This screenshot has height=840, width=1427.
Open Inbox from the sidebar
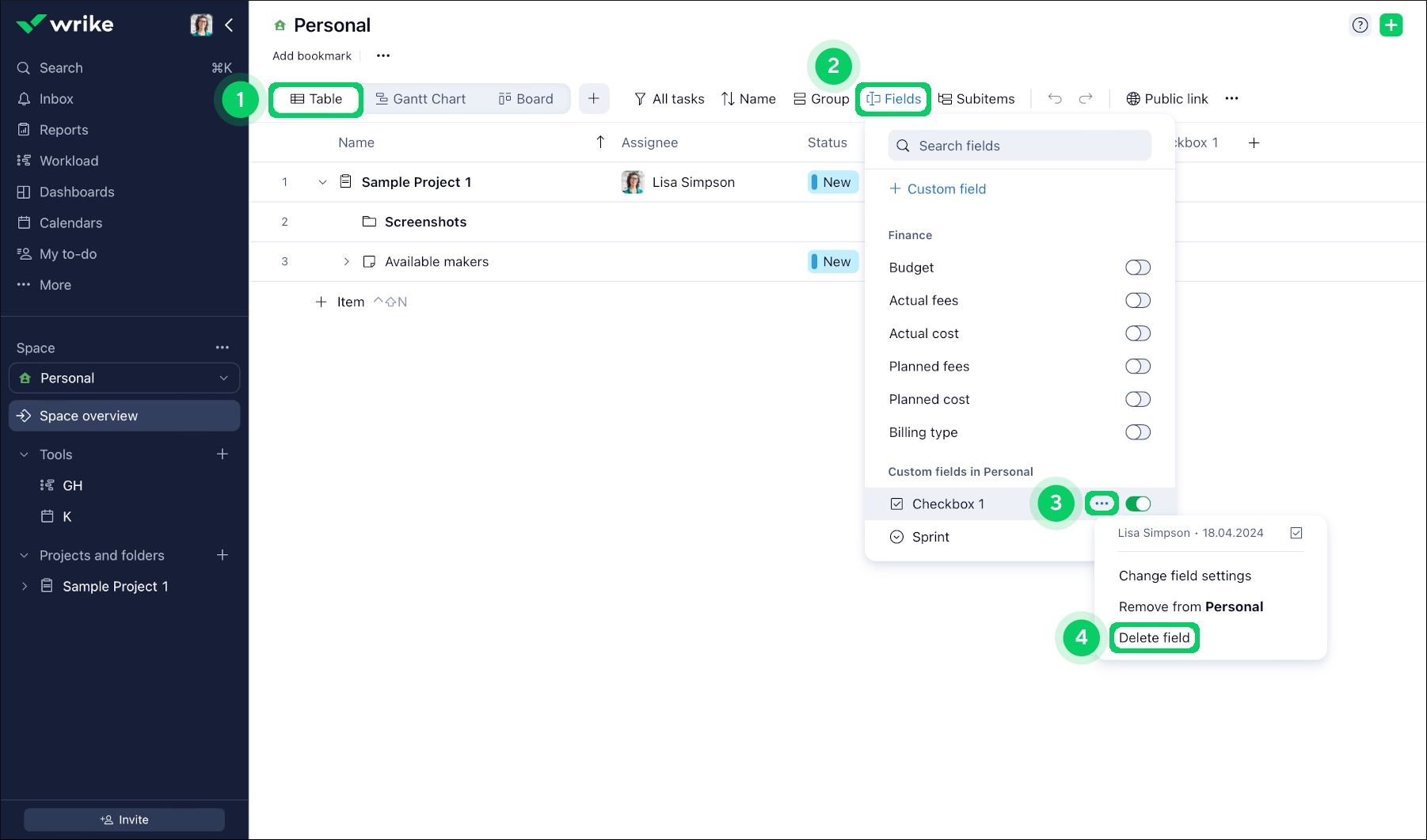pos(56,99)
